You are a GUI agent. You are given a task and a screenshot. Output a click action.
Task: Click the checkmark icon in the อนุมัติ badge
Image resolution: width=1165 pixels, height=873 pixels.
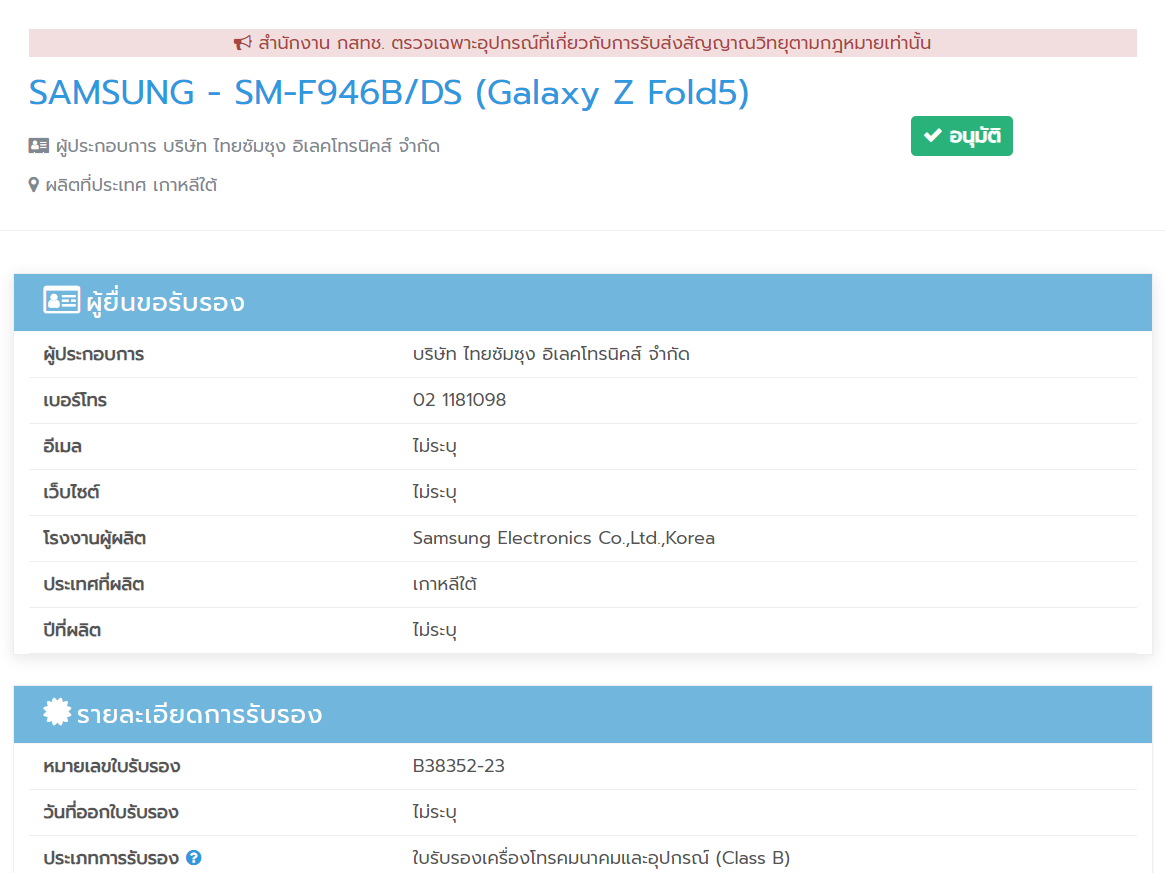coord(932,136)
